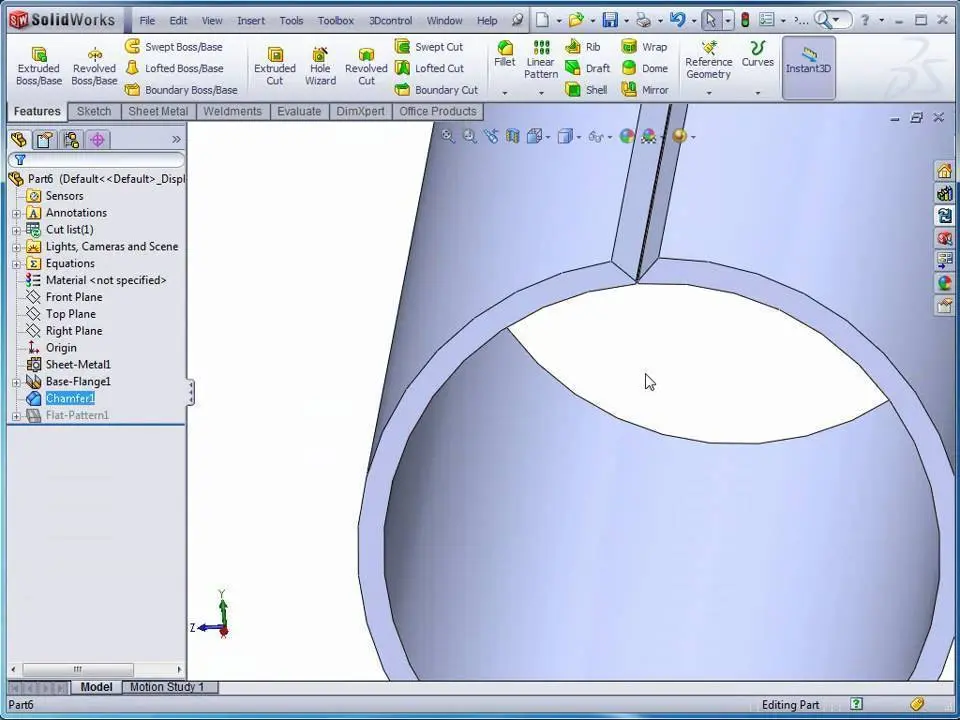Choose the Shell feature icon
960x720 pixels.
pyautogui.click(x=573, y=90)
